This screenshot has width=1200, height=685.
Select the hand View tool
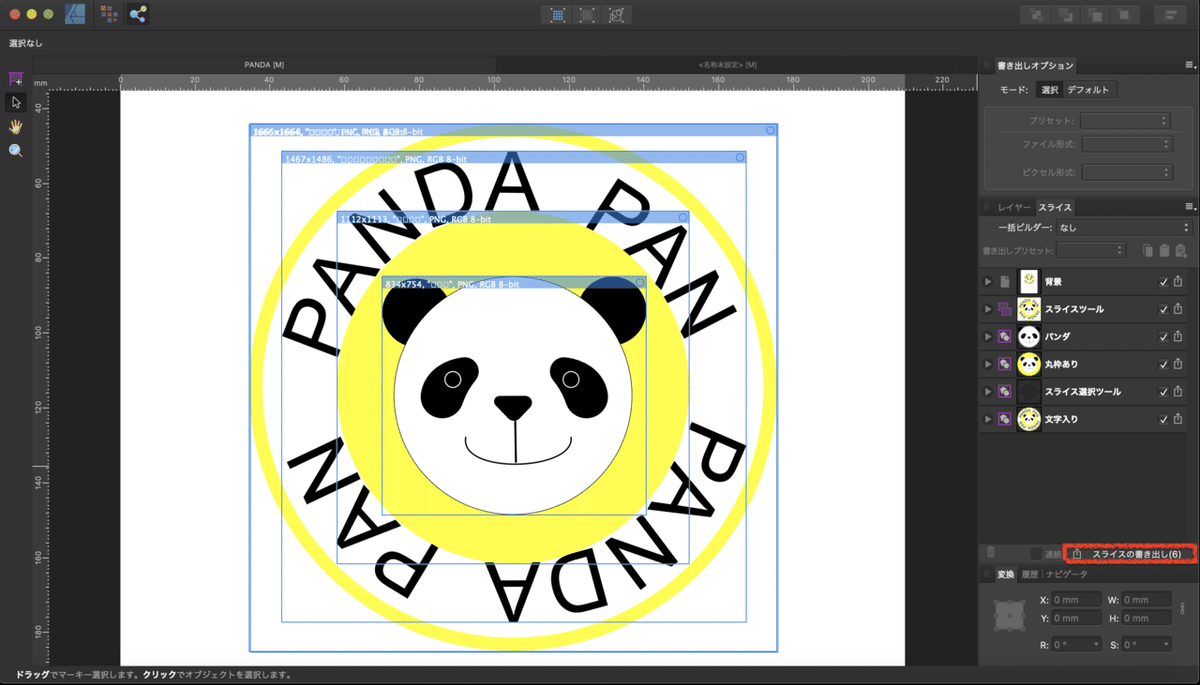(15, 127)
